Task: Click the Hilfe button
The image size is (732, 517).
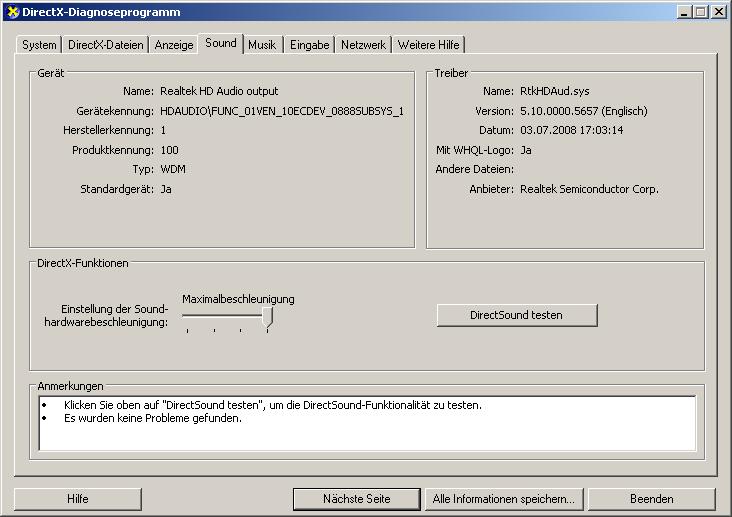Action: click(x=77, y=499)
